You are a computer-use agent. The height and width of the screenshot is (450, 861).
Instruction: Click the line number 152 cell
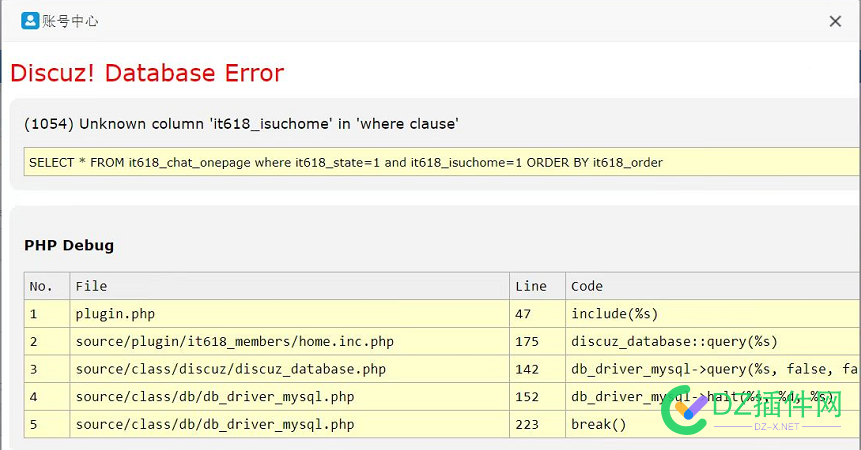pyautogui.click(x=527, y=397)
